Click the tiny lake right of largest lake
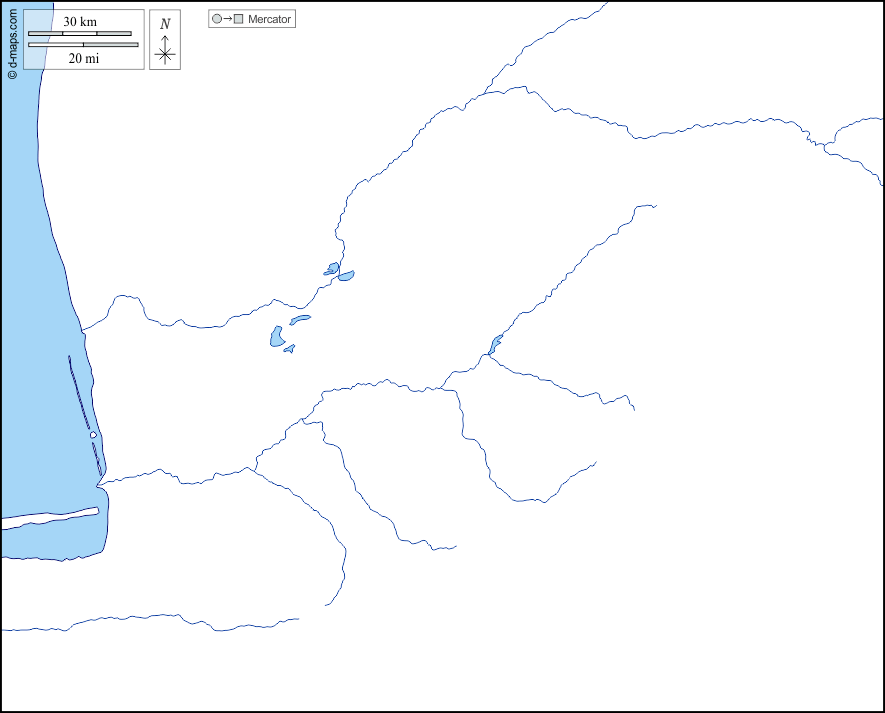This screenshot has width=885, height=713. point(289,349)
